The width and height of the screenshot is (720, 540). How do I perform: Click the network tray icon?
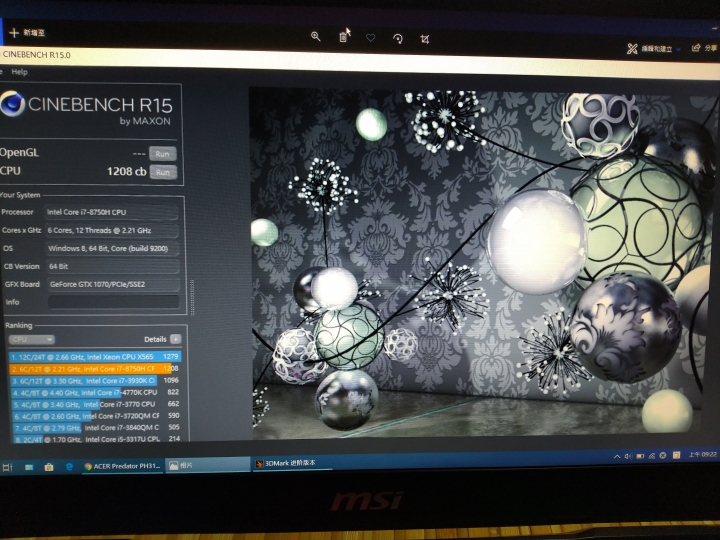click(652, 456)
